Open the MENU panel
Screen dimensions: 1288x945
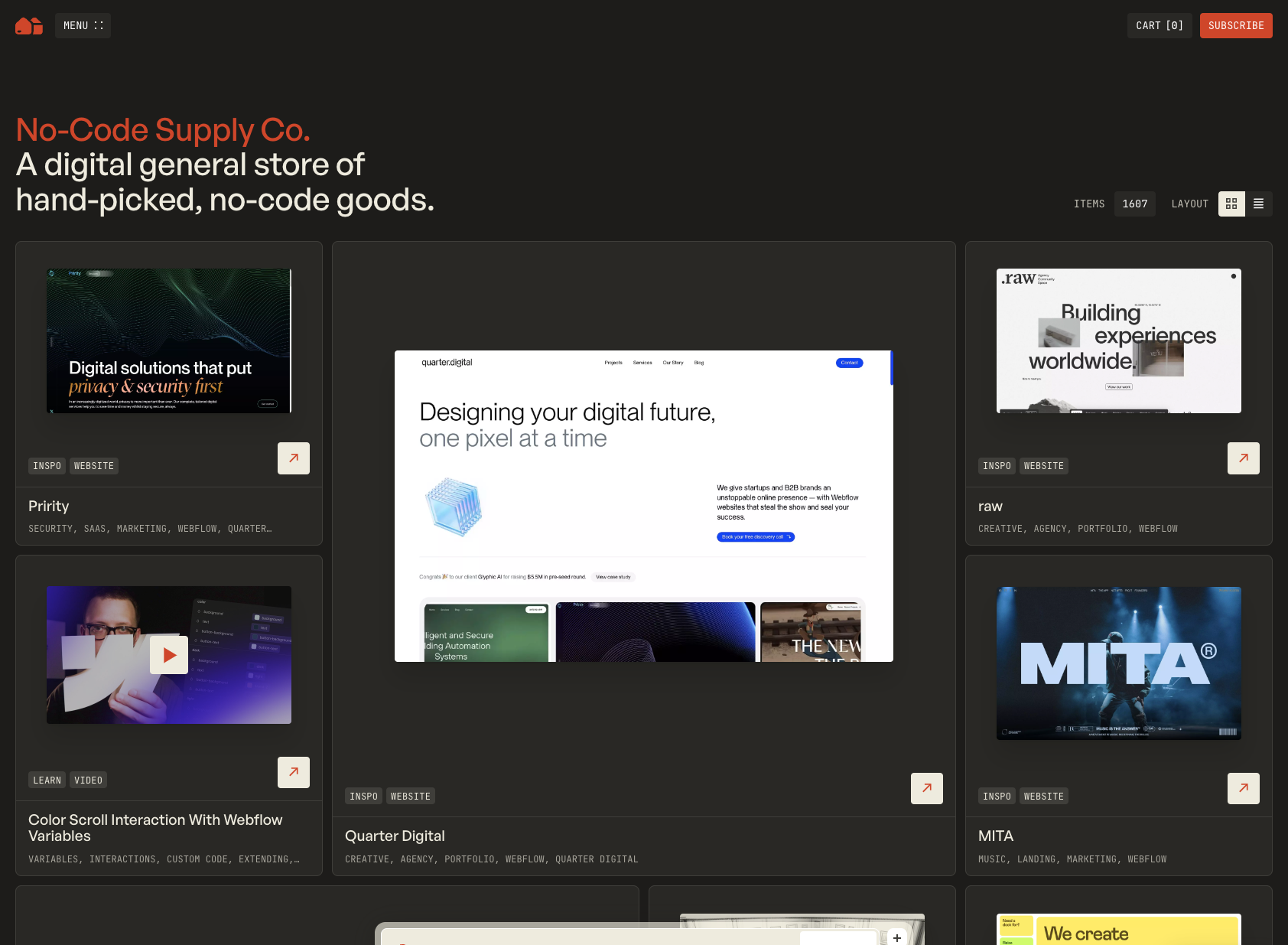click(x=83, y=25)
